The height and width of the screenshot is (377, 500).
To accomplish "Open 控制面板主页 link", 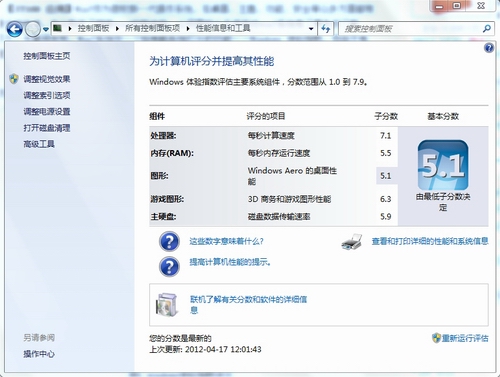I will pos(47,56).
